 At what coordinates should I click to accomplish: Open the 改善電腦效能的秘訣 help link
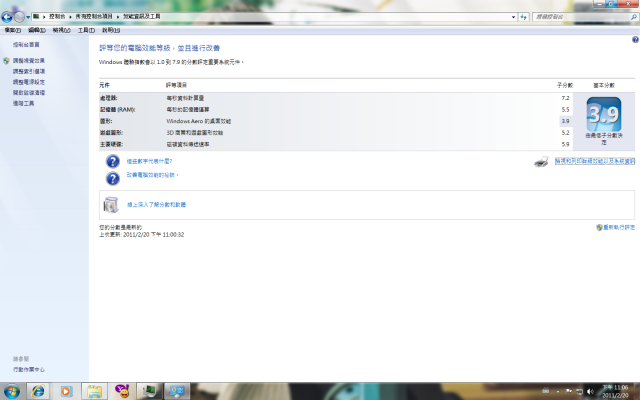coord(152,175)
